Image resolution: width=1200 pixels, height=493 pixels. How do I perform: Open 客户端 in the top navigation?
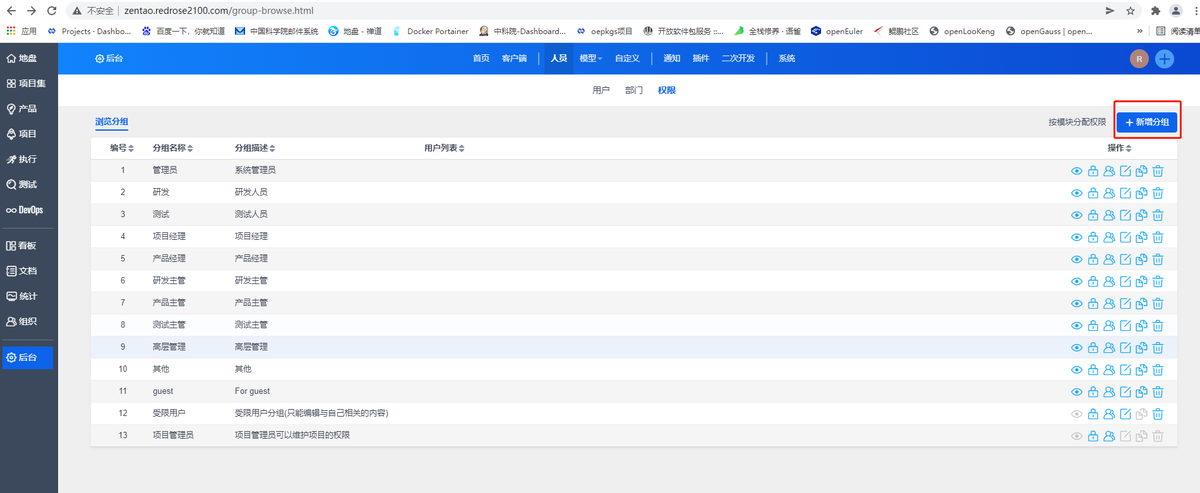point(514,59)
